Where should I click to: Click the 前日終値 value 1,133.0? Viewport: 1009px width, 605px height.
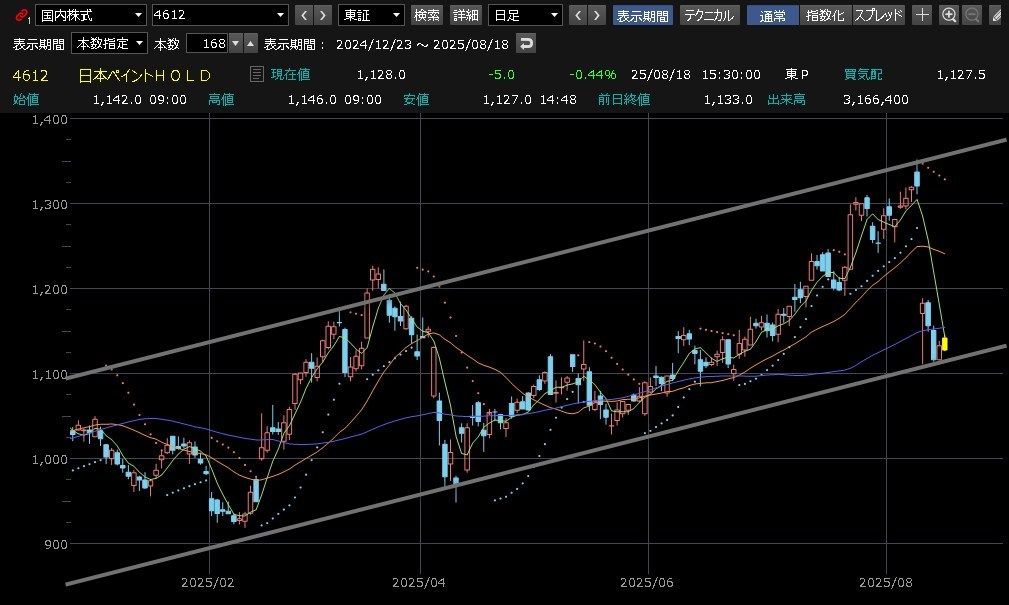[728, 100]
